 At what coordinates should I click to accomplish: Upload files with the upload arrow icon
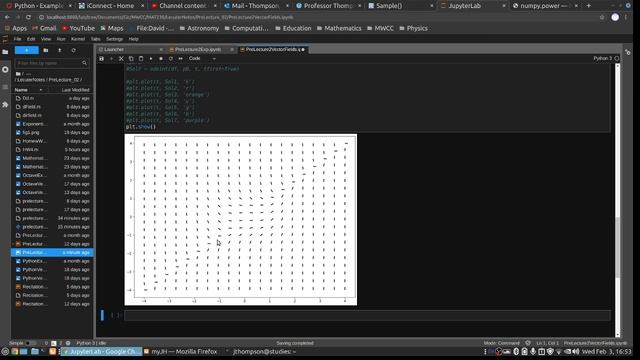[60, 50]
